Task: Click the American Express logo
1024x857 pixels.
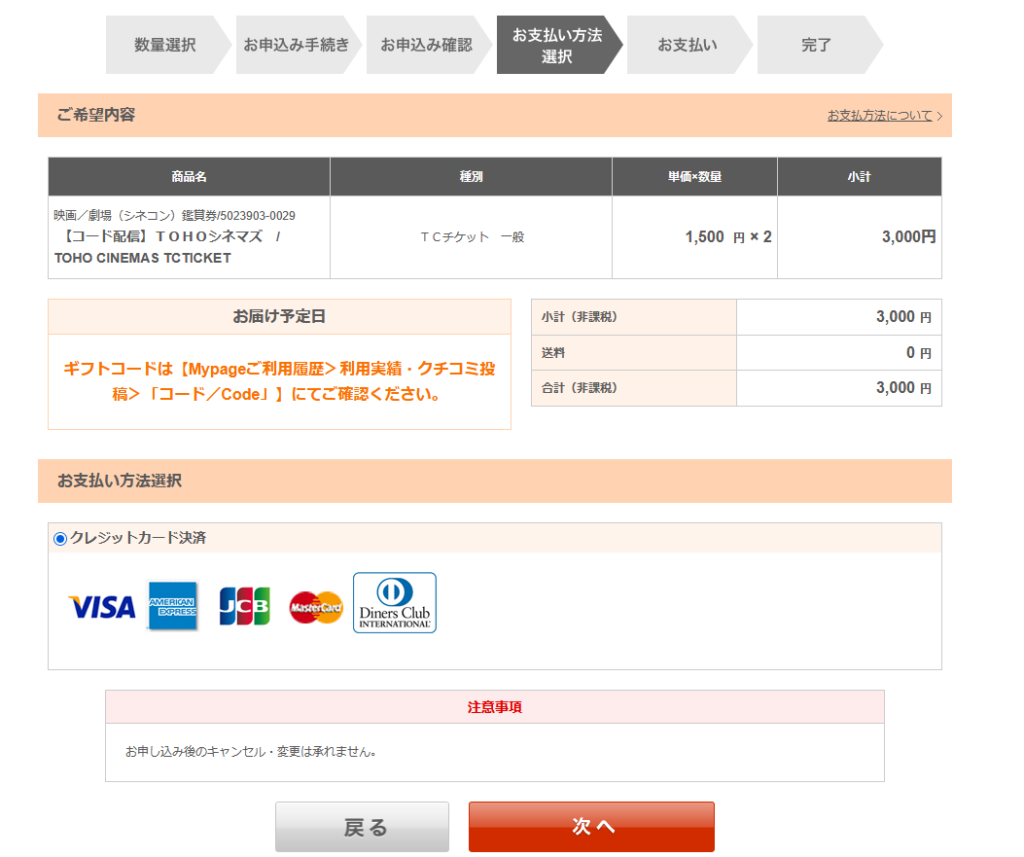Action: pos(173,606)
